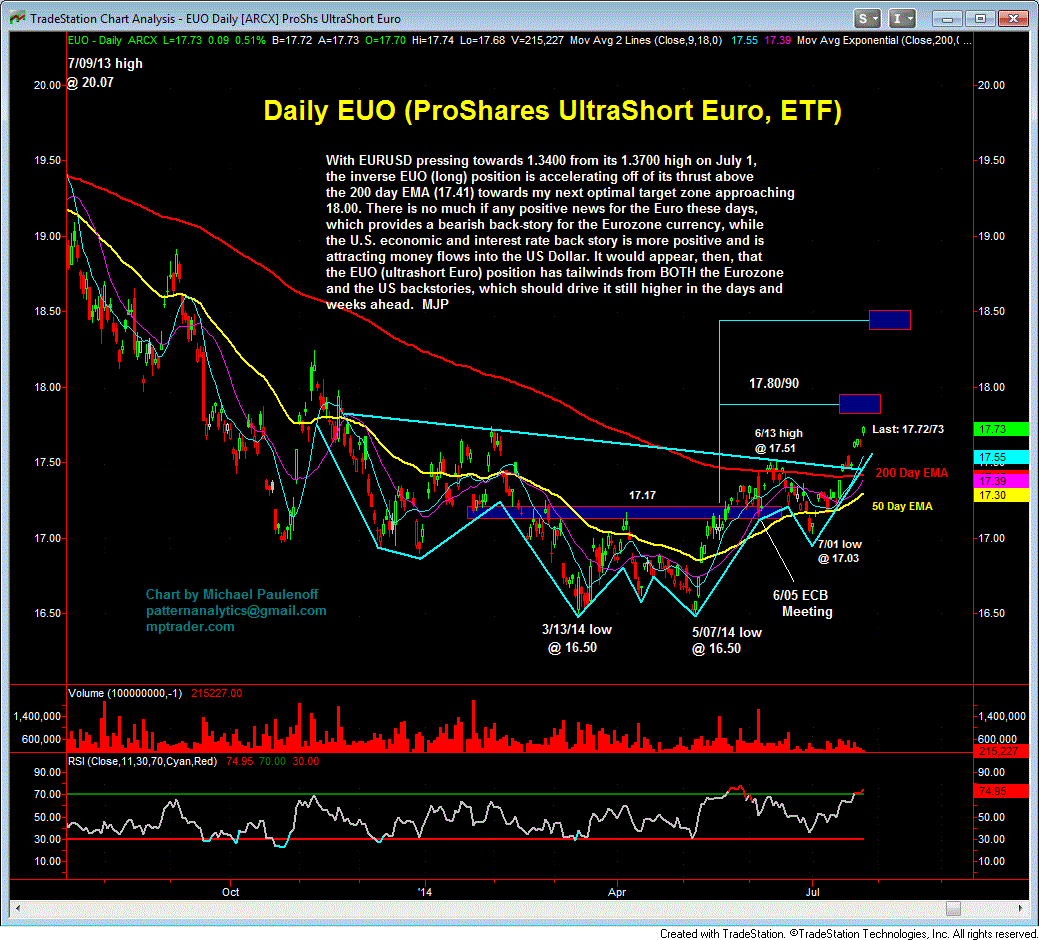Select the upper blue target box near 18.50
1039x940 pixels.
coord(890,320)
